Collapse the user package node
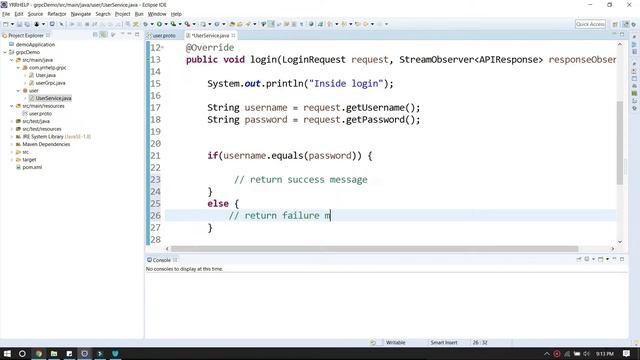 (x=18, y=91)
